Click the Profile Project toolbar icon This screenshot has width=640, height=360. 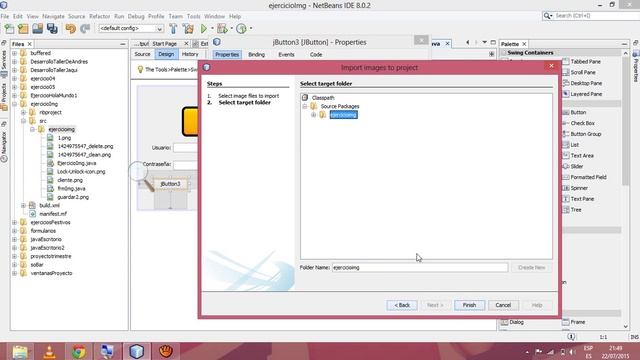(x=241, y=29)
